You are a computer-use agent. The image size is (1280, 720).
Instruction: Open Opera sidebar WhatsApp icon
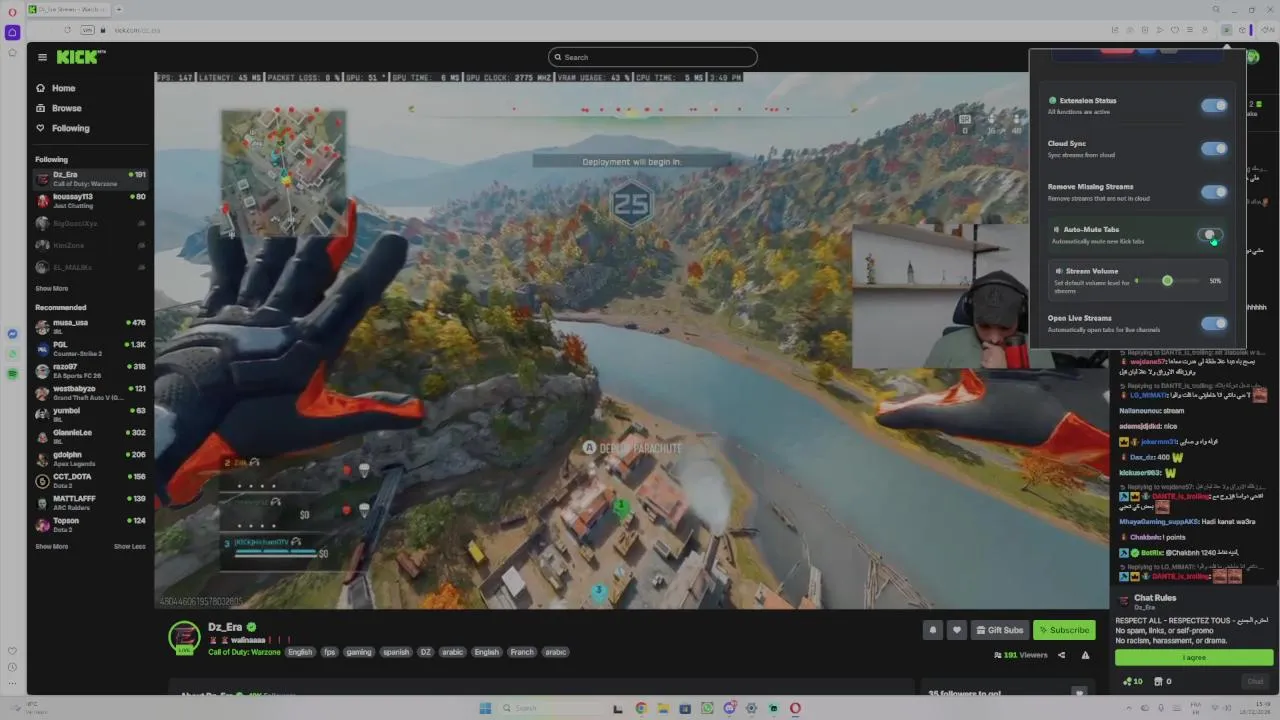[12, 354]
